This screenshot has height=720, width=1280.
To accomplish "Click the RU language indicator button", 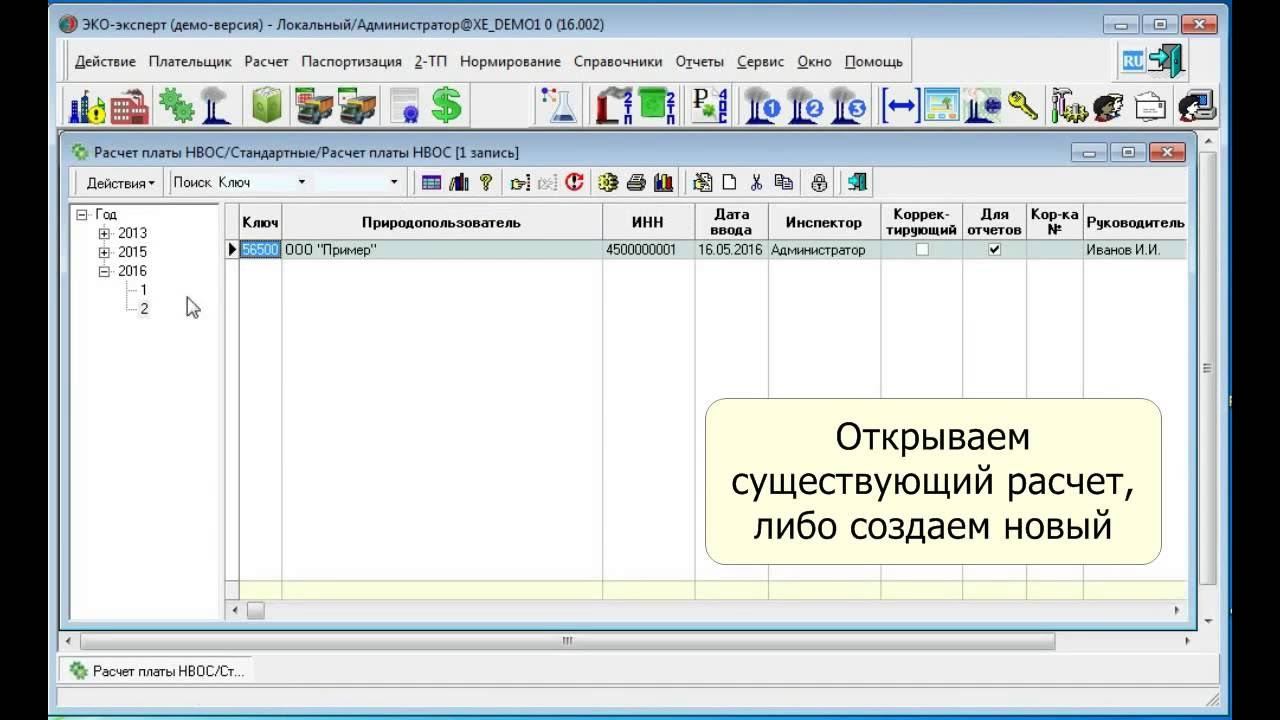I will click(x=1133, y=61).
